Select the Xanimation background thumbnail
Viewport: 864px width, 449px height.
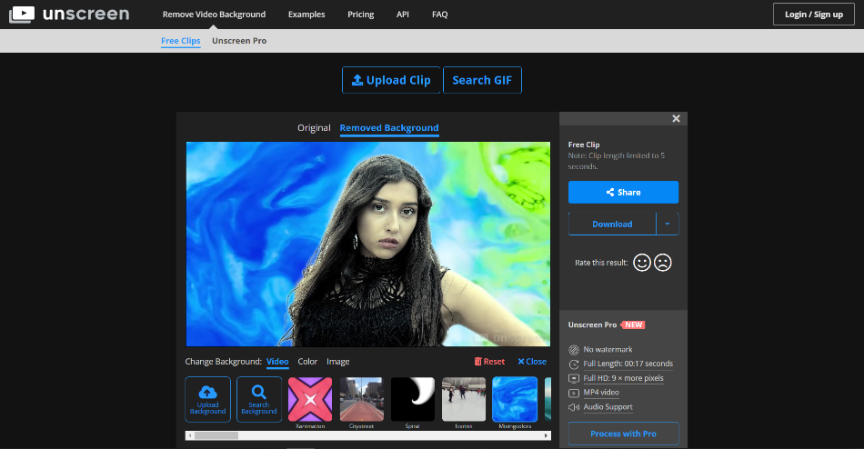[310, 398]
